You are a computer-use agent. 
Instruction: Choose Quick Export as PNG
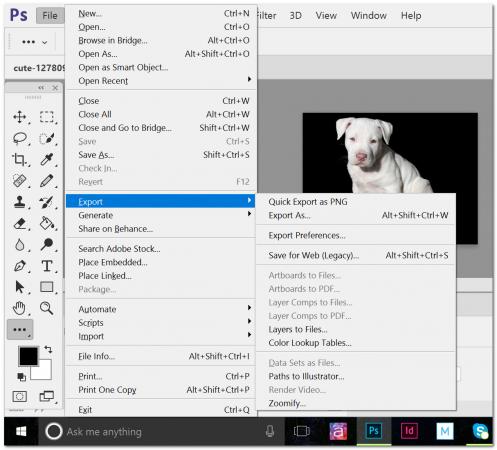click(356, 202)
